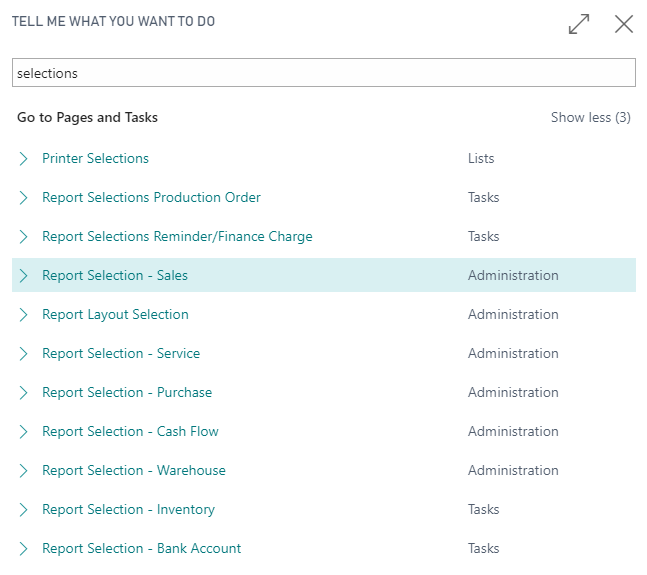Launch Report Selection - Purchase page
Viewport: 647px width, 575px height.
point(127,393)
